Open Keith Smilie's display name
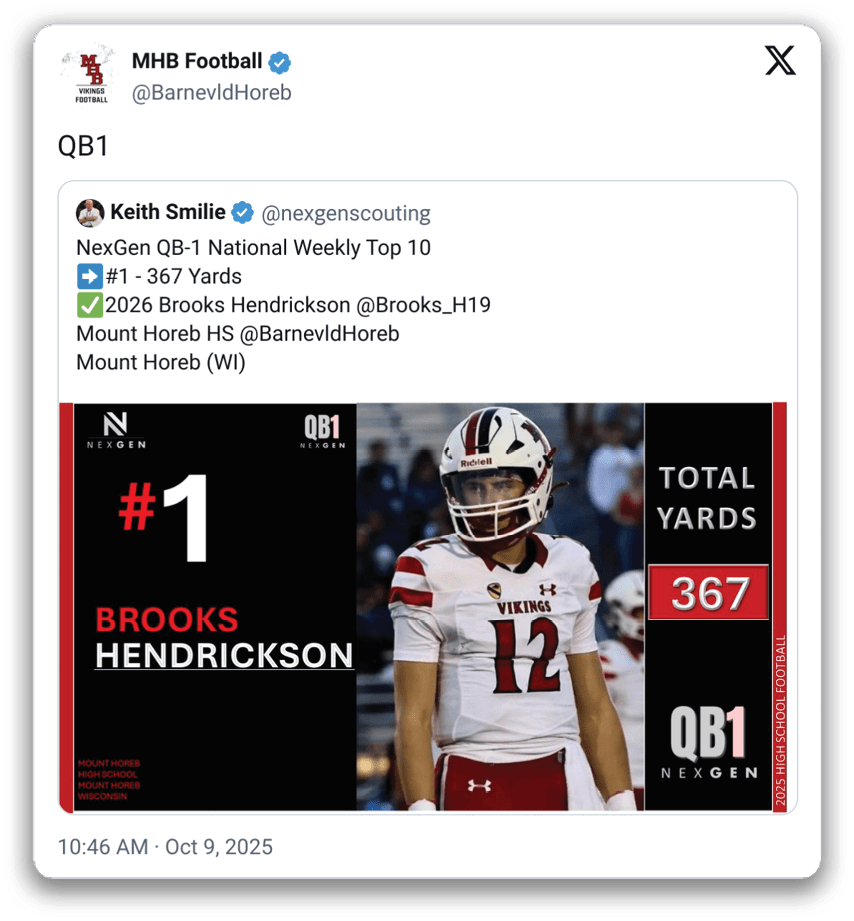This screenshot has width=854, height=921. [x=168, y=212]
